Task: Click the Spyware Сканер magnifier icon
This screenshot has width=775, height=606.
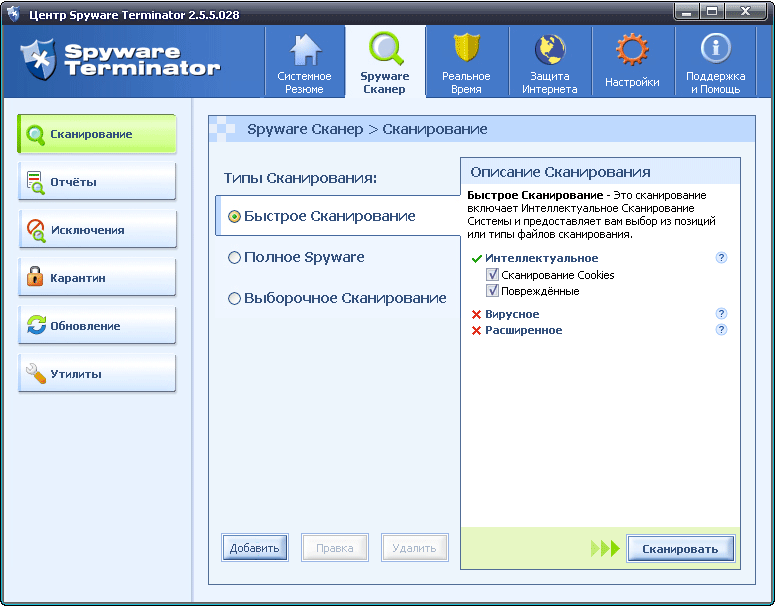Action: point(386,48)
